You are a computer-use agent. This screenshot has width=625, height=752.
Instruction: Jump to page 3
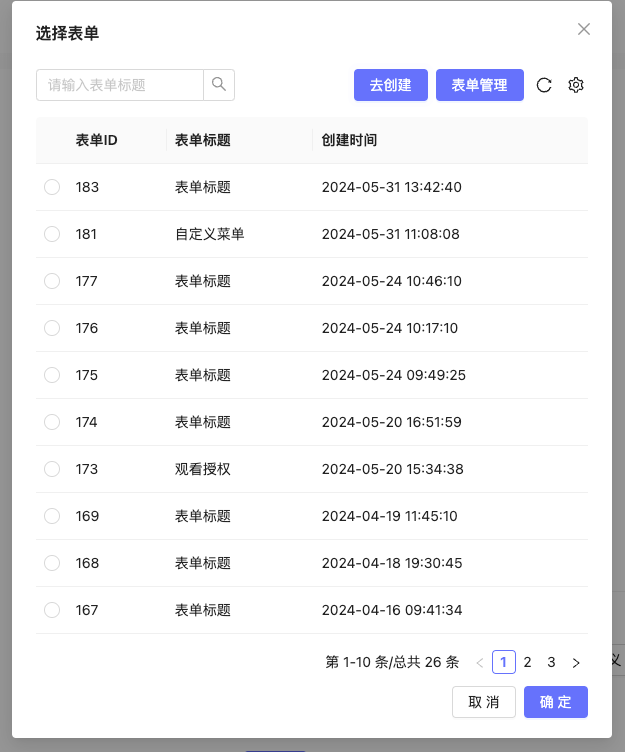pos(551,662)
